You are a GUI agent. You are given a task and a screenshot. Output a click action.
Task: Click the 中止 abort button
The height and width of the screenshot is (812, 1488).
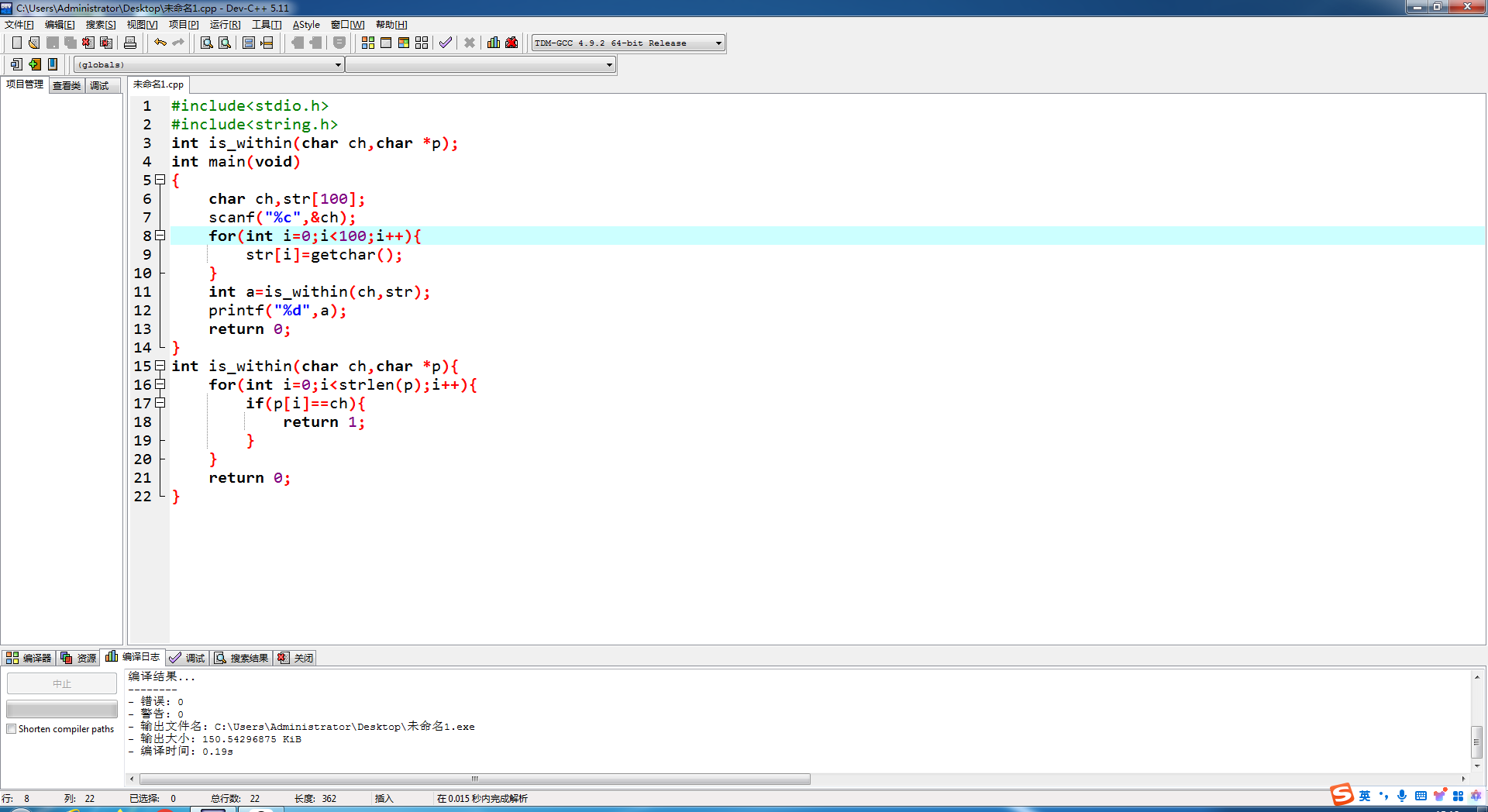pyautogui.click(x=62, y=683)
